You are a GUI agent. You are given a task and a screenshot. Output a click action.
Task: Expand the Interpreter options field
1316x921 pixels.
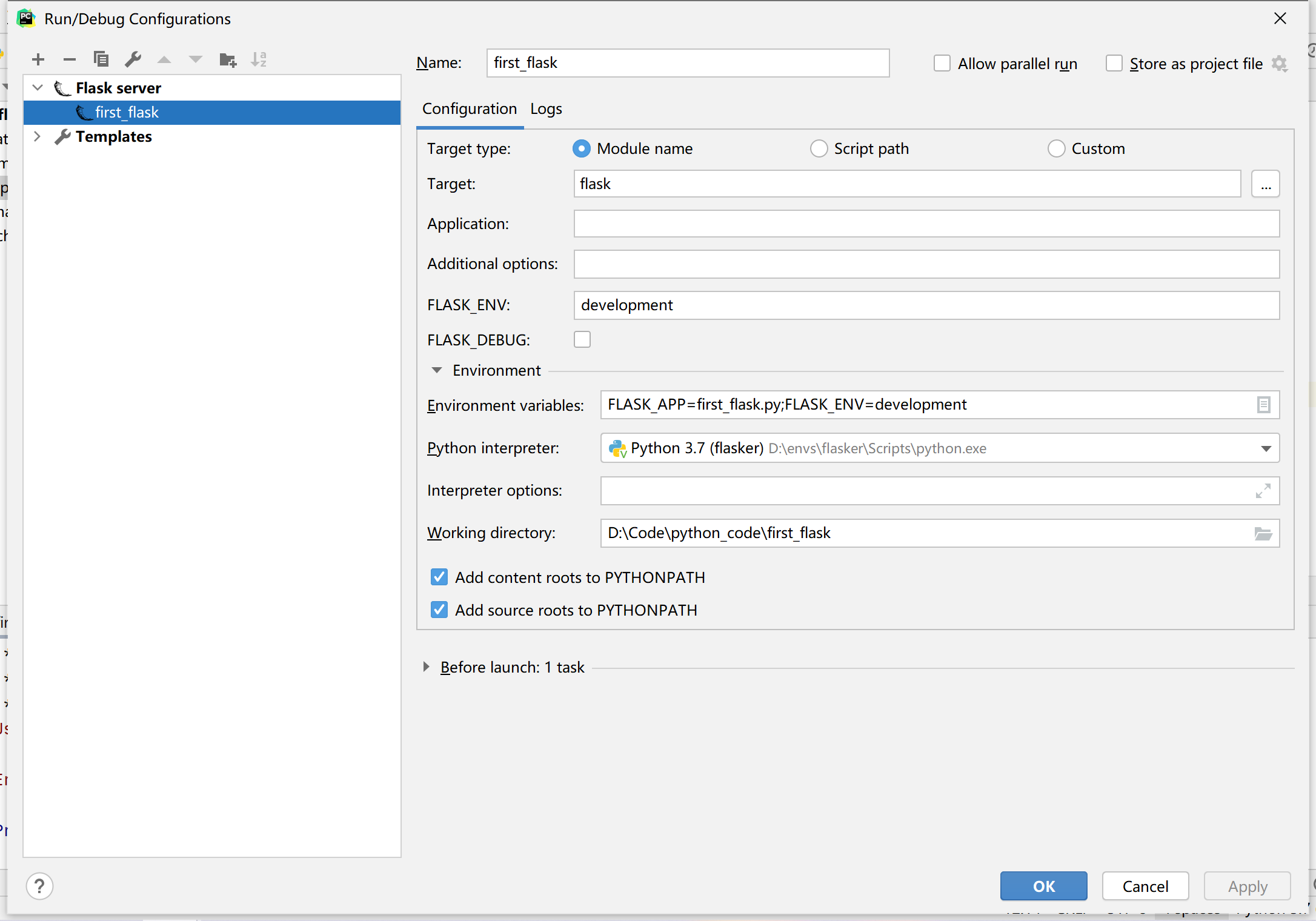click(1263, 491)
